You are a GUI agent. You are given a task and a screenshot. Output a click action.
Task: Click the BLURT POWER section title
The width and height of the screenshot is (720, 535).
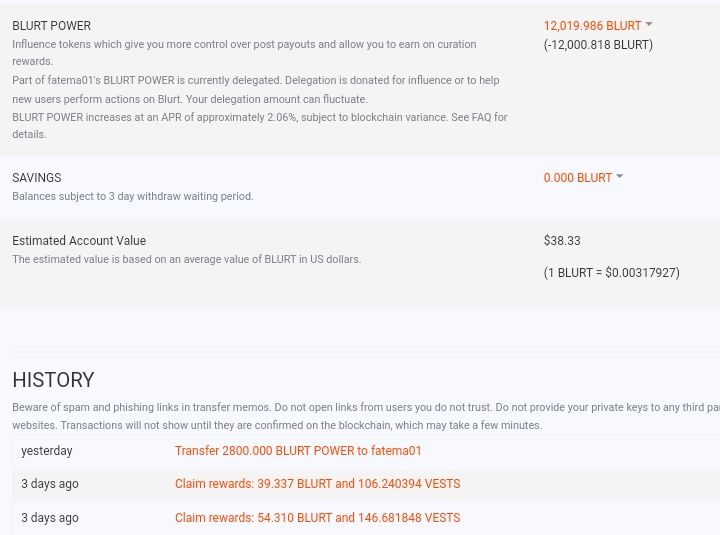click(x=51, y=26)
